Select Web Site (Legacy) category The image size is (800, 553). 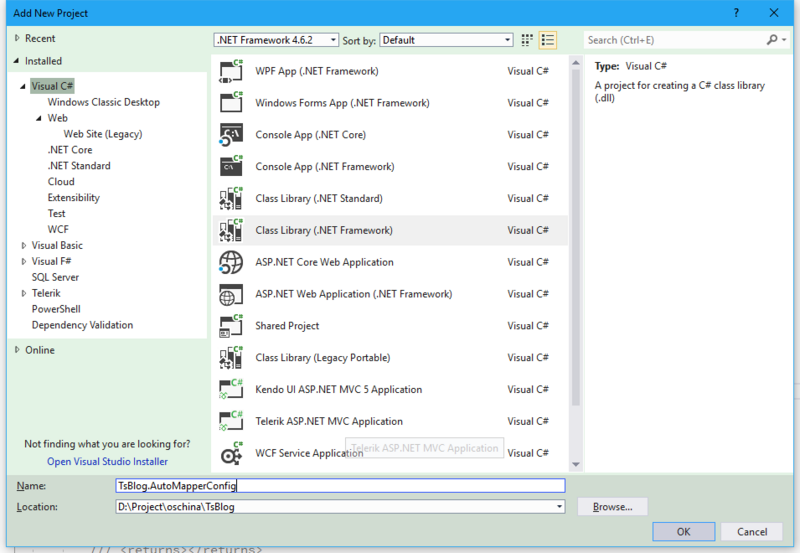pyautogui.click(x=103, y=134)
